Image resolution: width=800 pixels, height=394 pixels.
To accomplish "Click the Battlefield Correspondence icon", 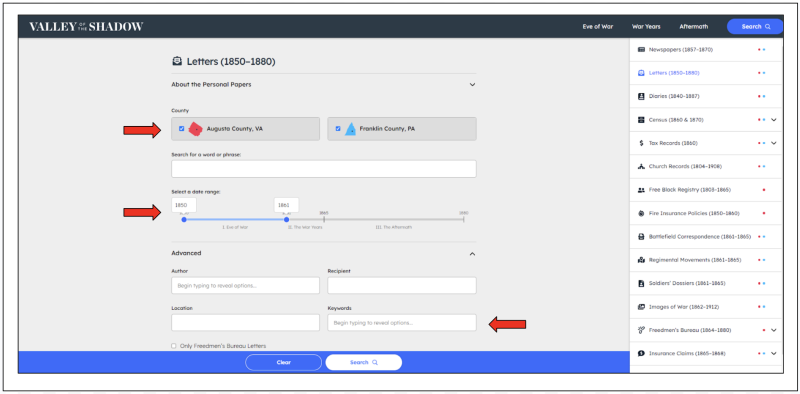I will (x=641, y=237).
